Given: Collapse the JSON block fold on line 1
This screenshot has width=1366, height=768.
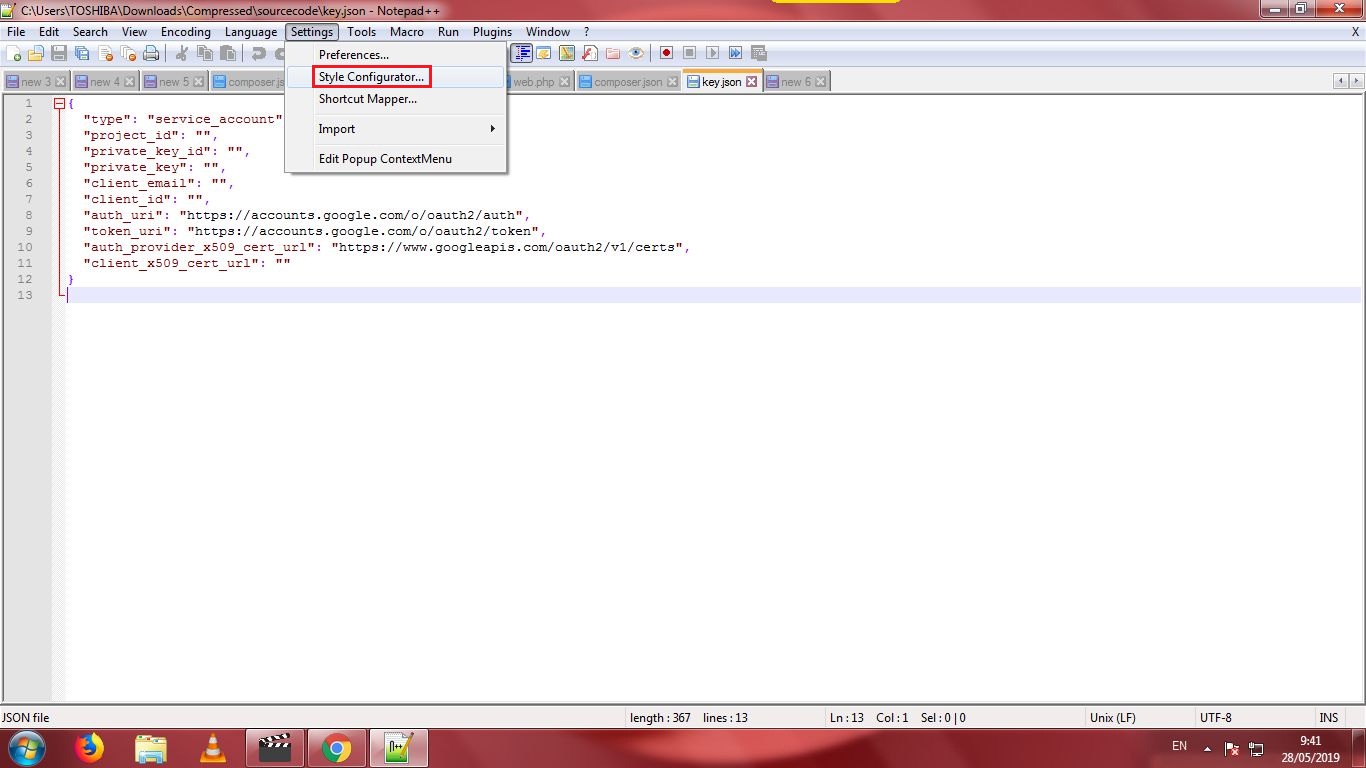Looking at the screenshot, I should [x=60, y=103].
